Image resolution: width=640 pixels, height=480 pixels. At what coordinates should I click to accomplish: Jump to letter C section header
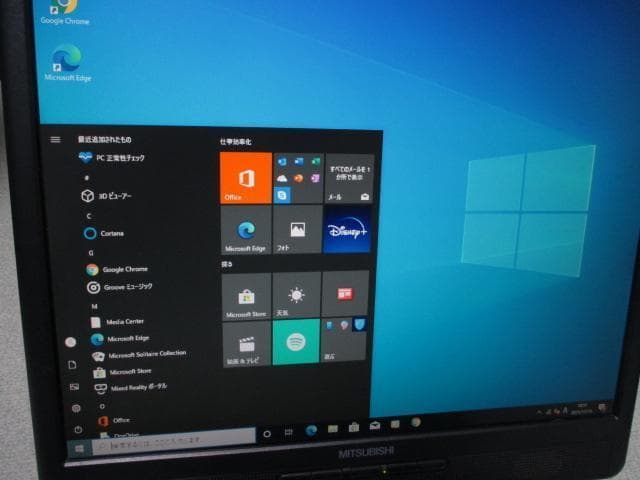89,216
